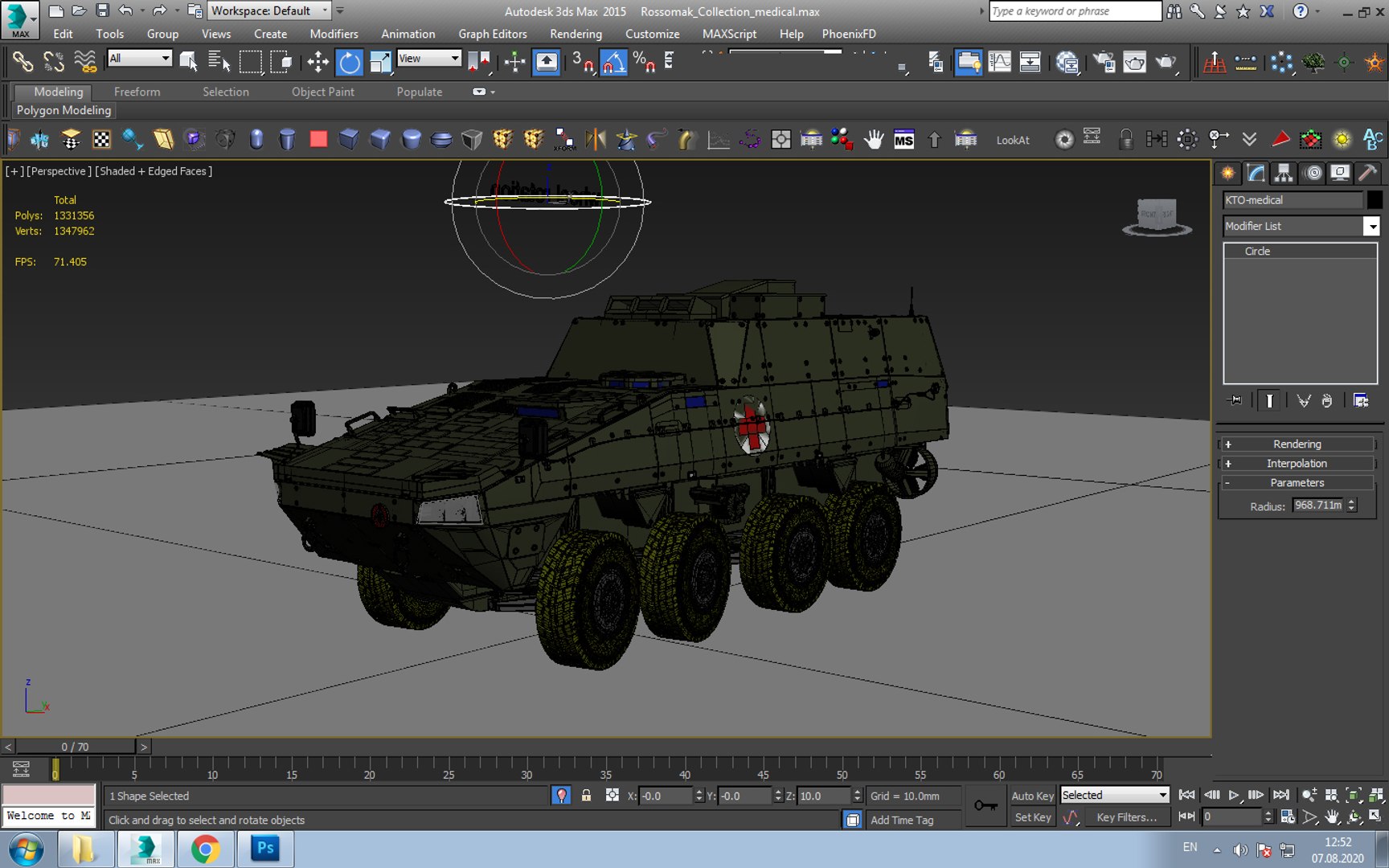Select the Move tool in main toolbar
1389x868 pixels.
coord(318,62)
